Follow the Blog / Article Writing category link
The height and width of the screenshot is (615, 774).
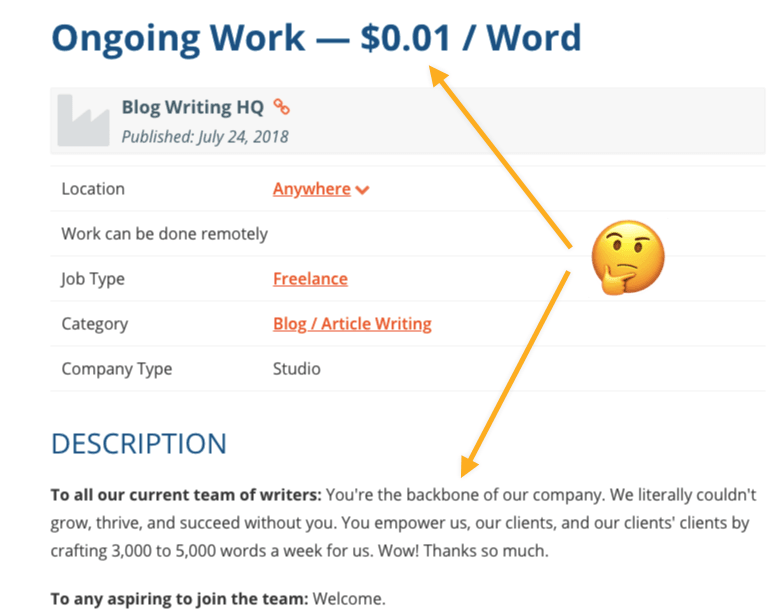[x=352, y=324]
